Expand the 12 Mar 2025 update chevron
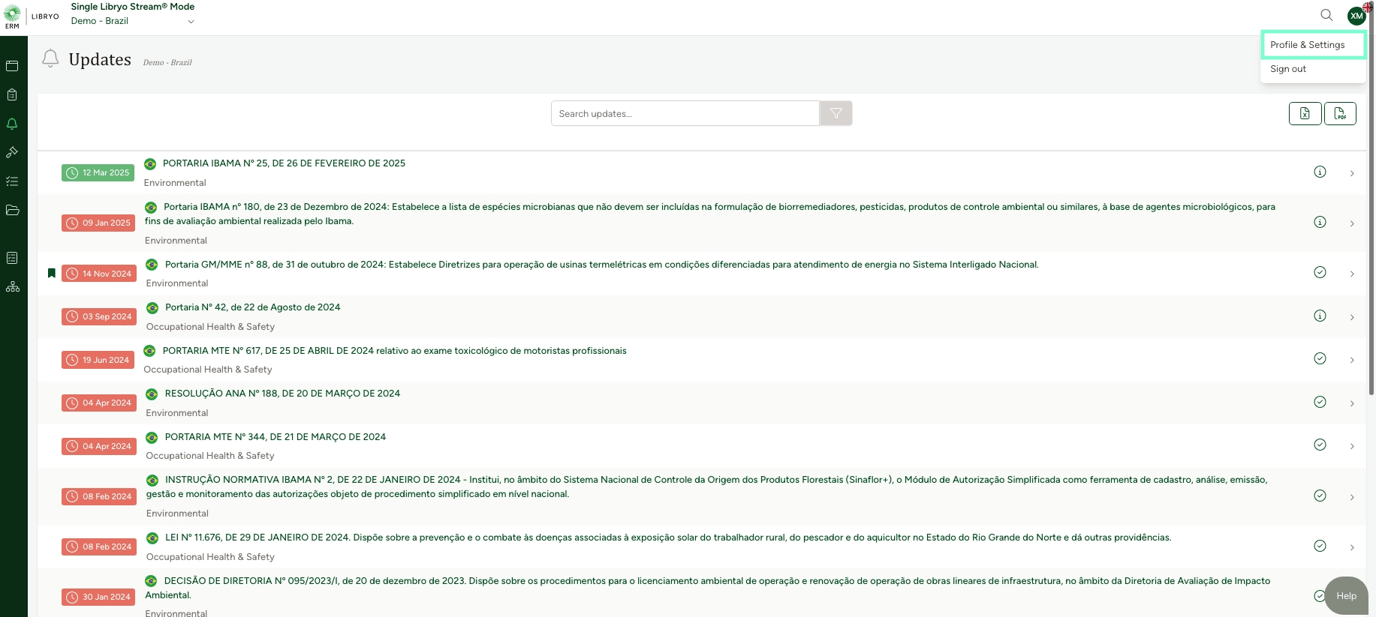Viewport: 1376px width, 617px height. coord(1352,174)
